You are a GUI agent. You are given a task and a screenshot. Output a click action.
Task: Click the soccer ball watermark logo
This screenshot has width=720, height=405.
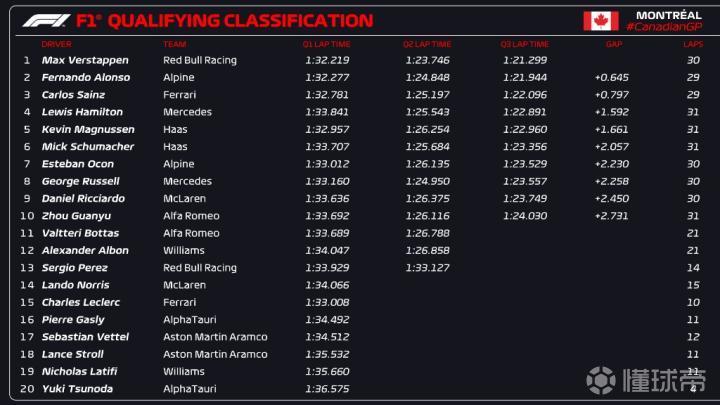click(601, 381)
